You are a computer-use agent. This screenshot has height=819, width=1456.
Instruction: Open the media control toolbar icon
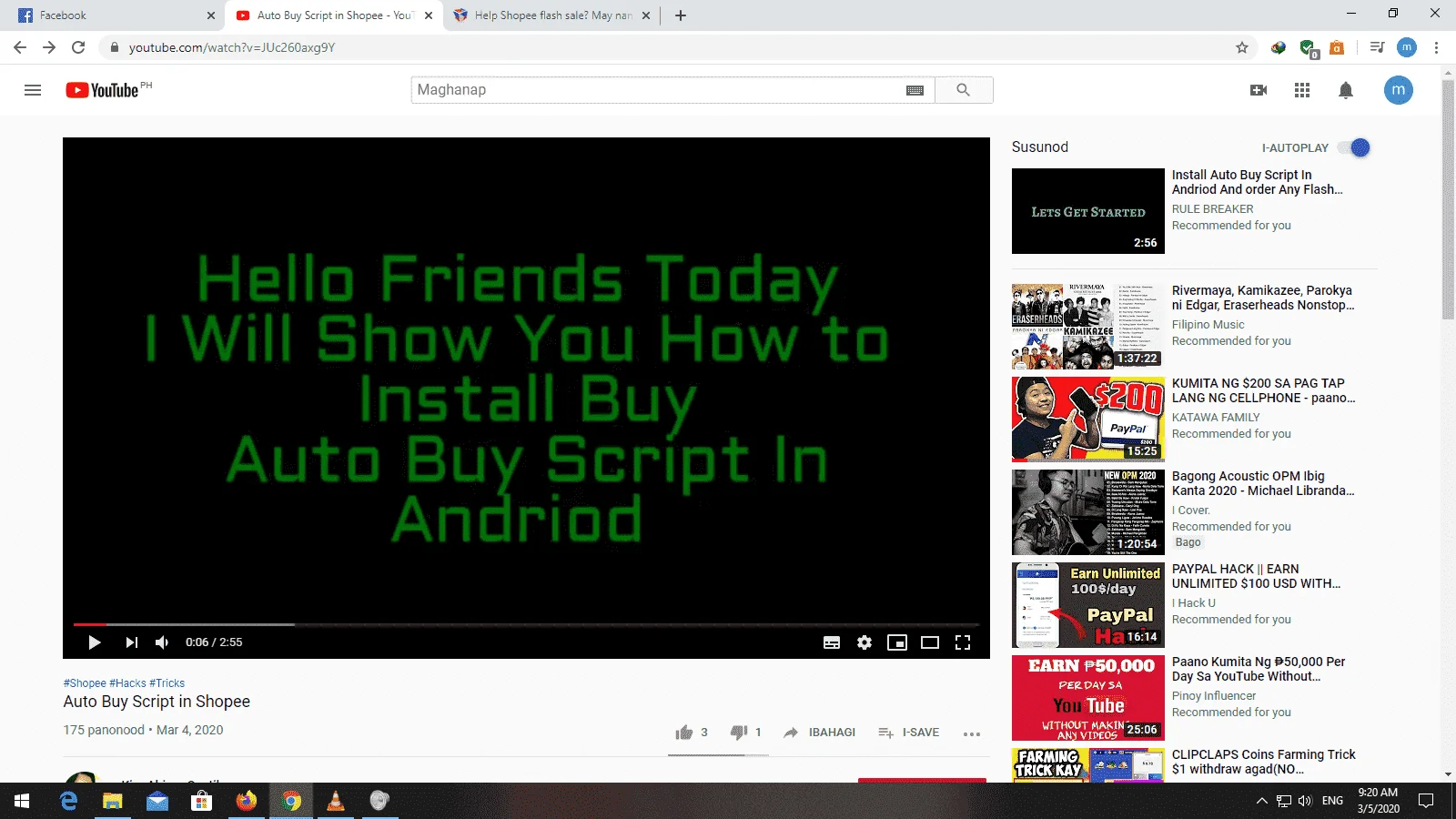click(1378, 47)
